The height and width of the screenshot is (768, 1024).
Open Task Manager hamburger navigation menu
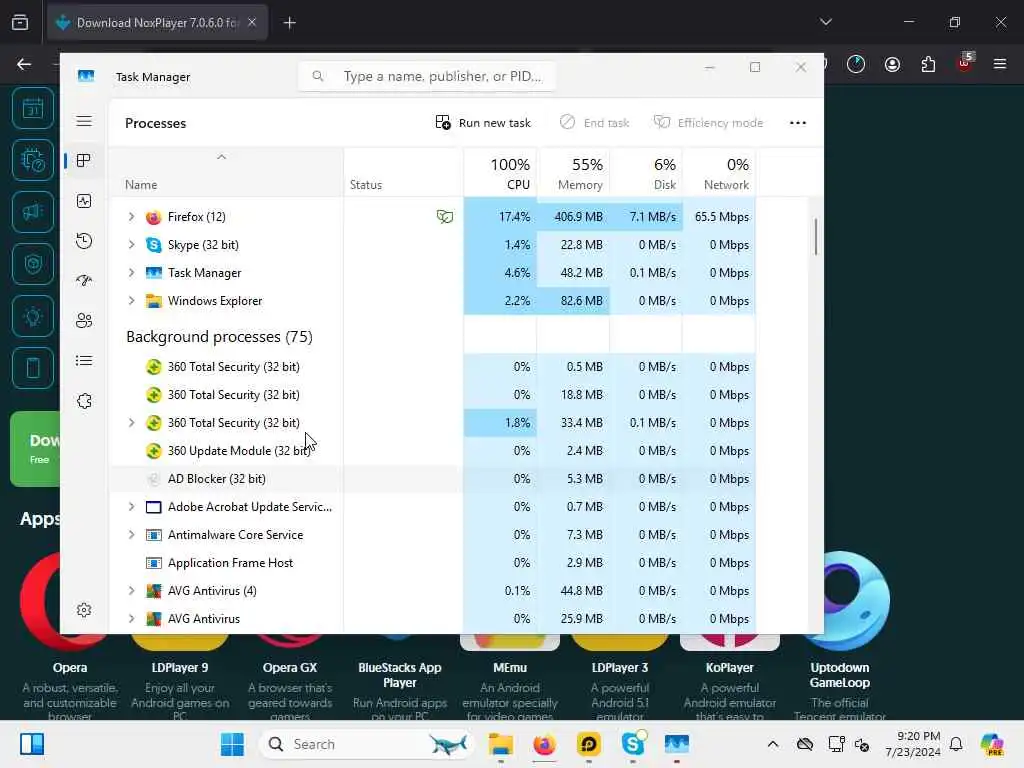point(84,121)
